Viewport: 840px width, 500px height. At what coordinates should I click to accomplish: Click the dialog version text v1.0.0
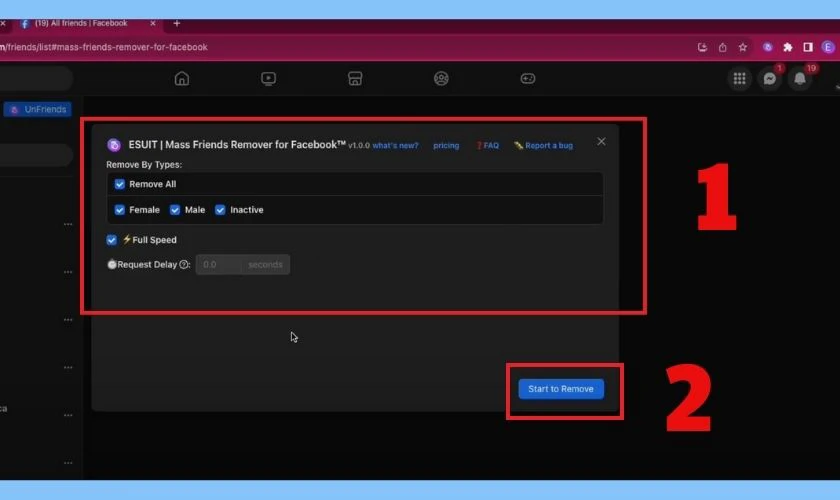tap(359, 146)
